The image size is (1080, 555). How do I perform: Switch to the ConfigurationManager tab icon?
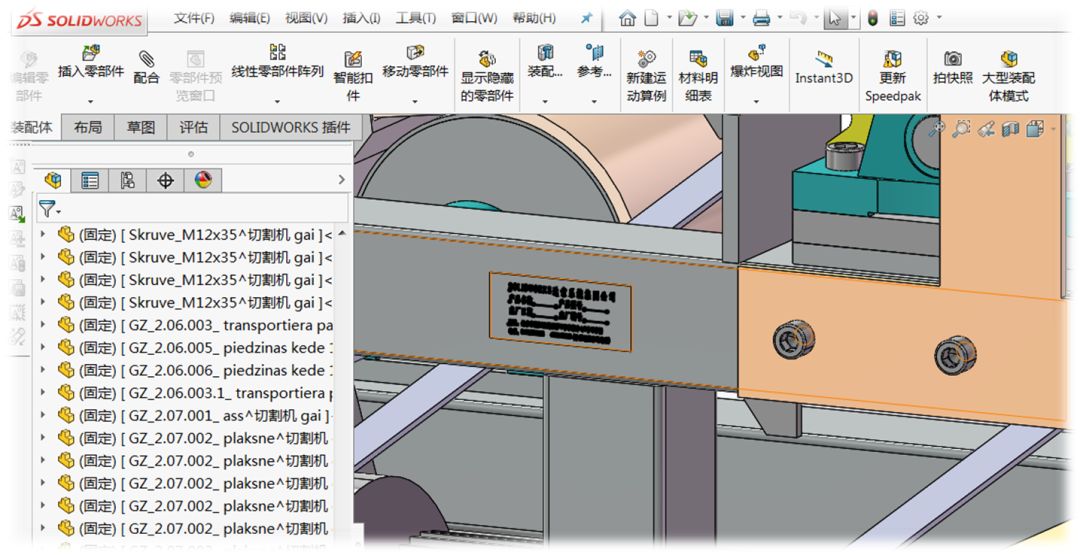click(127, 180)
